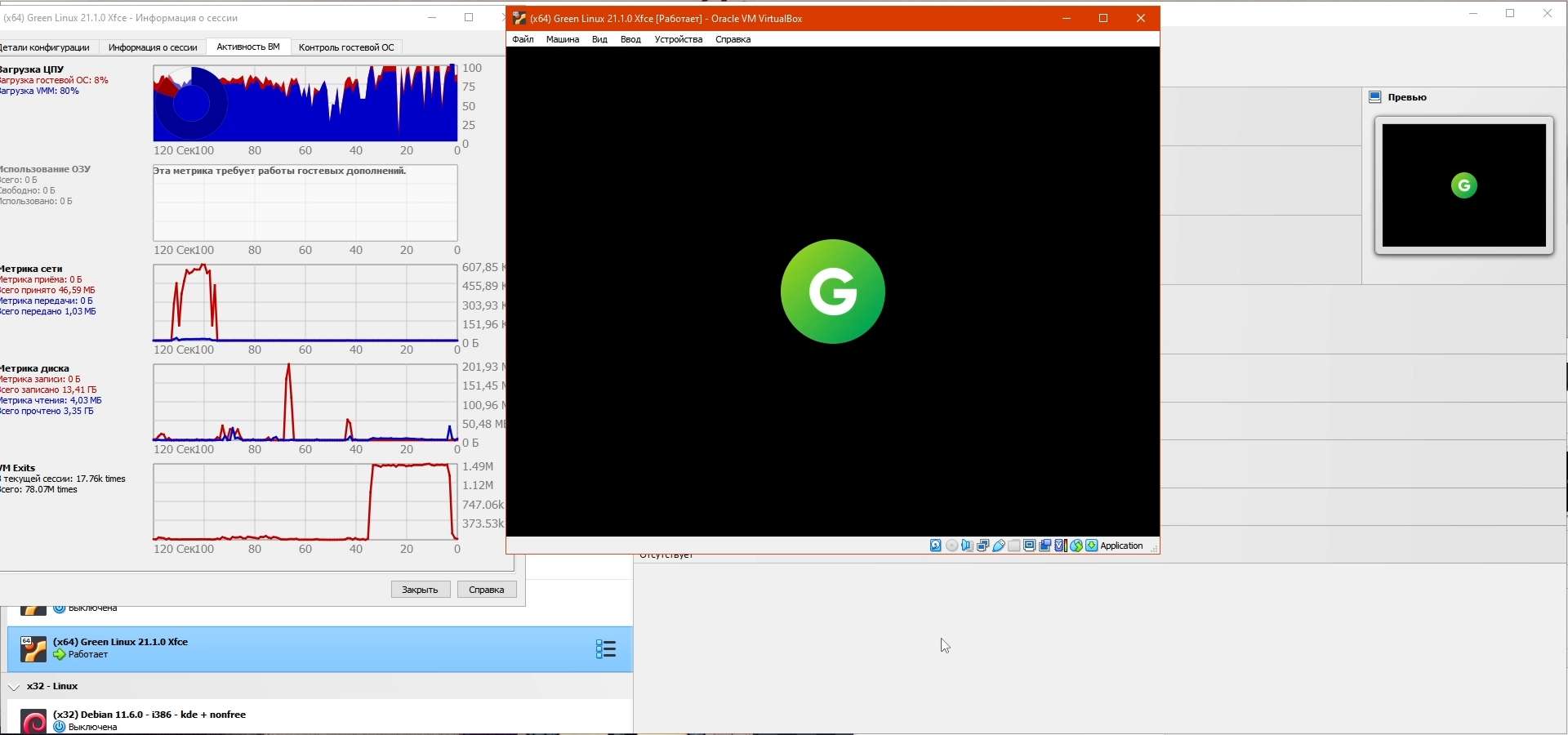Switch to the Контроль гостевой ОС tab
The width and height of the screenshot is (1568, 735).
tap(346, 47)
